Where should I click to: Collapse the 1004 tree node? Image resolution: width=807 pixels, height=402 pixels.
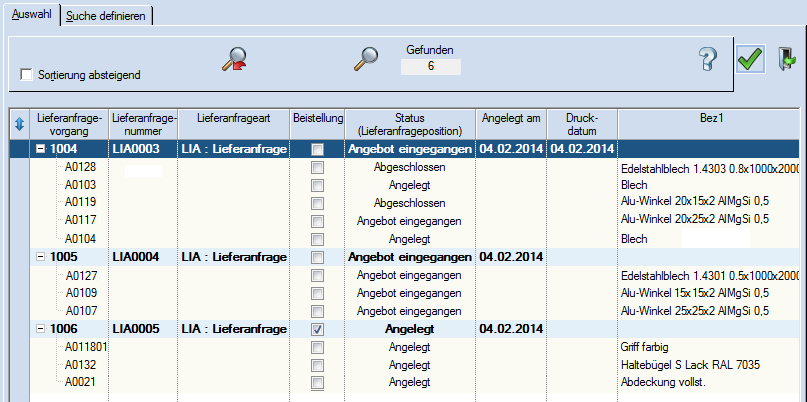(41, 149)
